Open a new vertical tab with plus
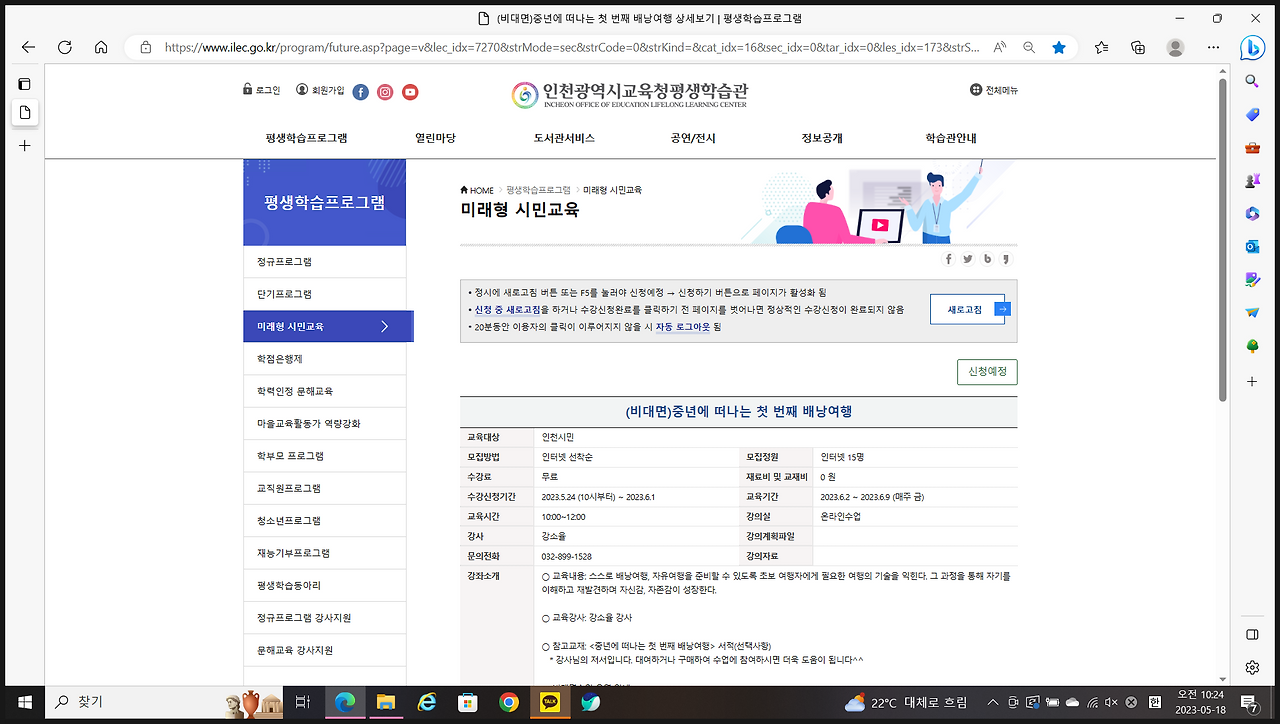1280x724 pixels. coord(25,146)
